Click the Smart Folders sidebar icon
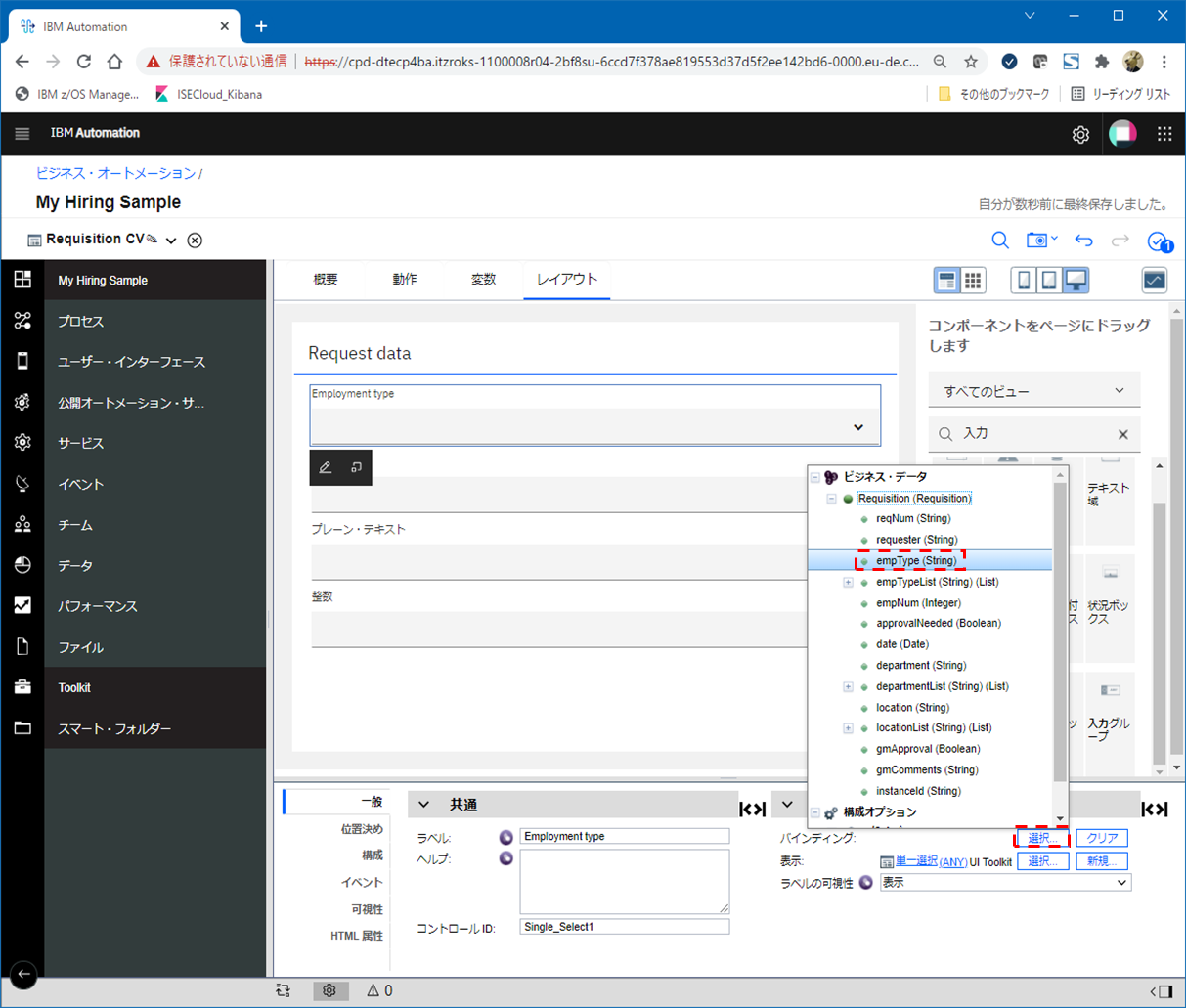The height and width of the screenshot is (1008, 1186). (x=22, y=728)
